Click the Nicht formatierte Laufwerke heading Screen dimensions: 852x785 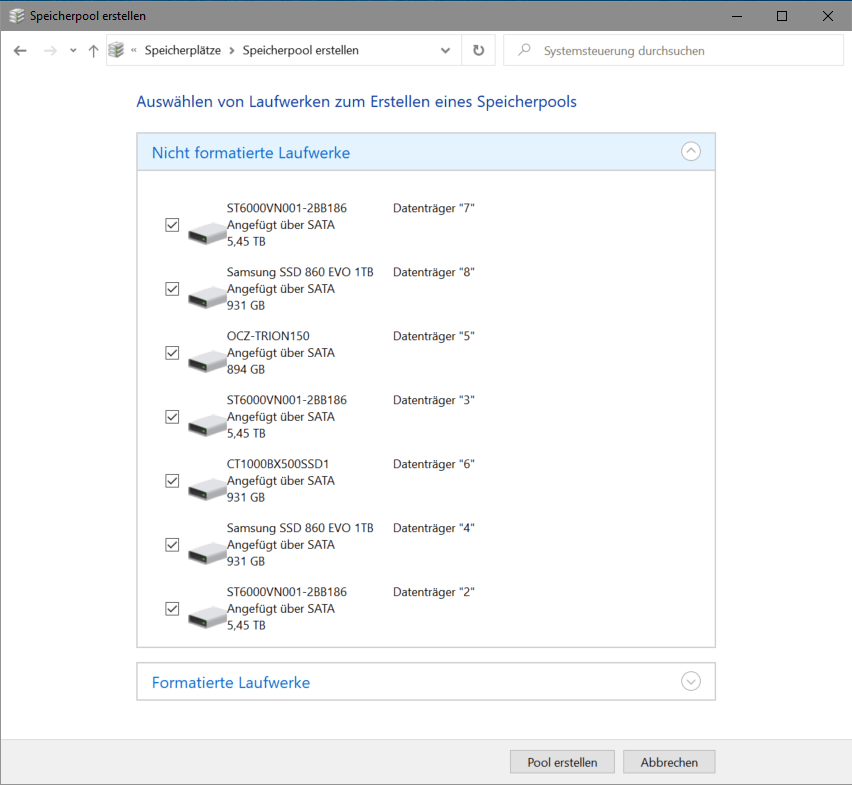click(250, 153)
